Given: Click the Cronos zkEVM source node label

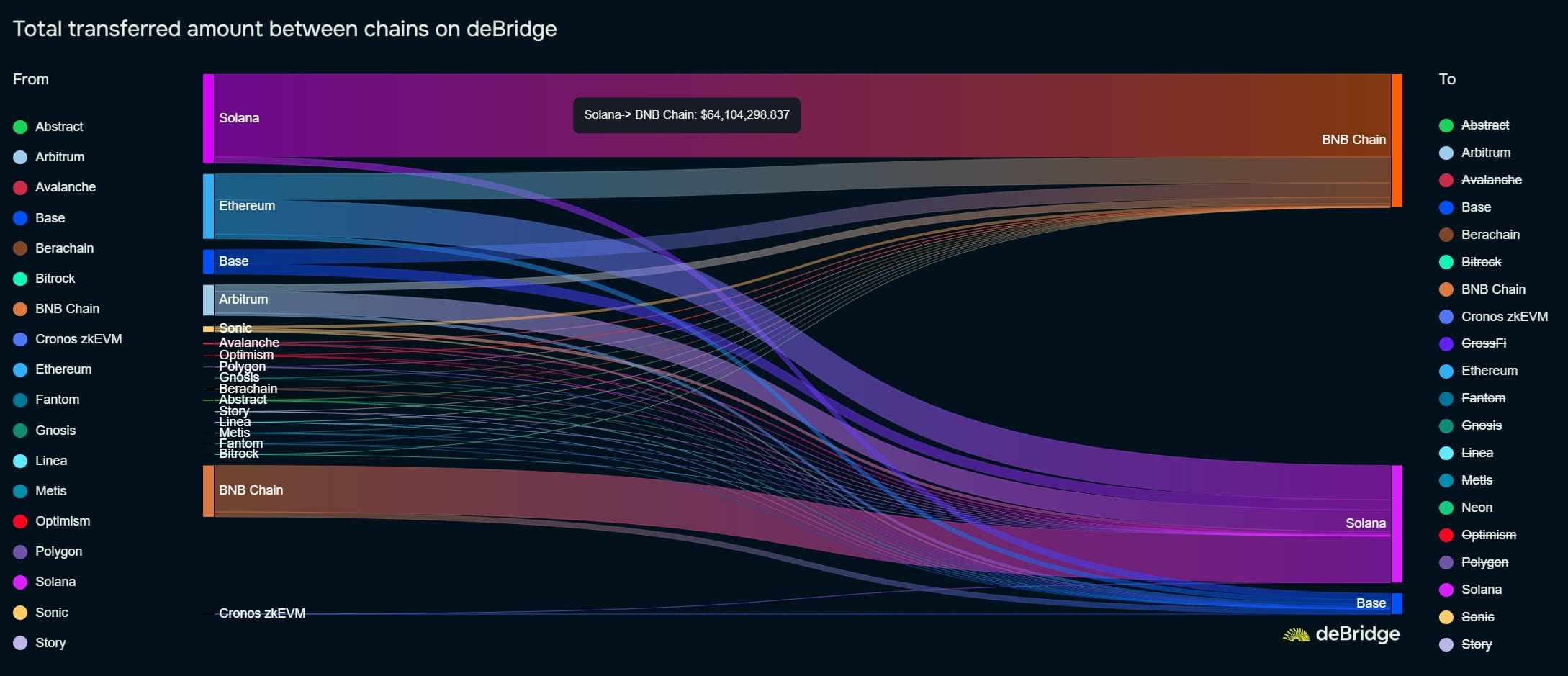Looking at the screenshot, I should click(x=262, y=613).
